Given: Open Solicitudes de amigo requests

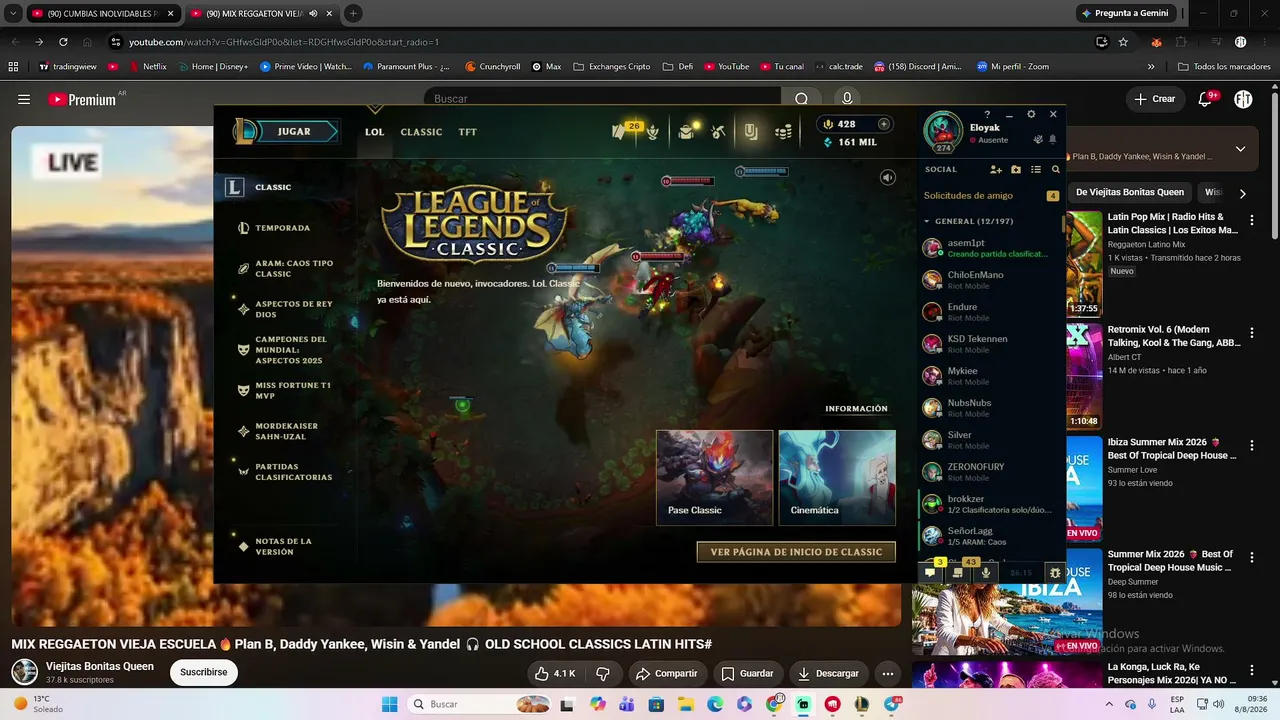Looking at the screenshot, I should pyautogui.click(x=991, y=196).
